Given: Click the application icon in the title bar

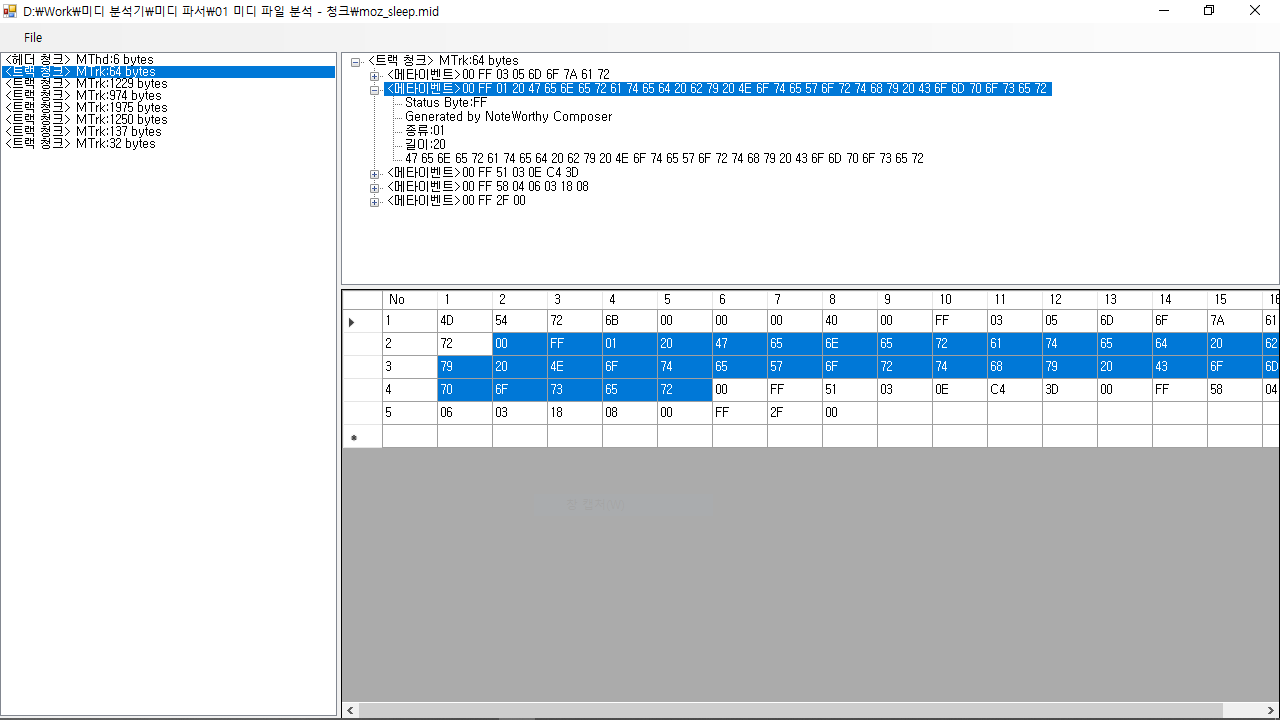Looking at the screenshot, I should [11, 11].
